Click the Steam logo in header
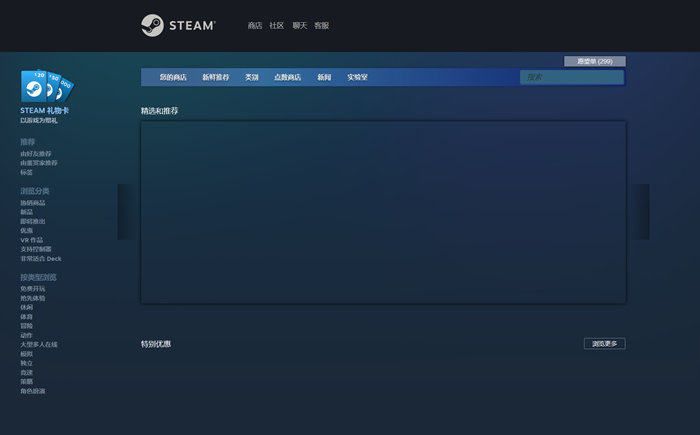700x435 pixels. (178, 25)
